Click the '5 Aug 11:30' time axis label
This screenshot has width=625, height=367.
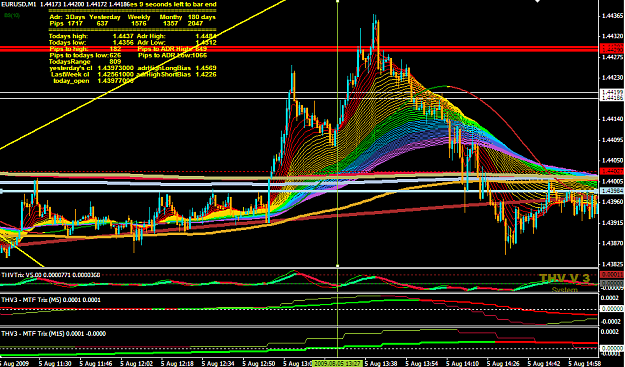55,363
